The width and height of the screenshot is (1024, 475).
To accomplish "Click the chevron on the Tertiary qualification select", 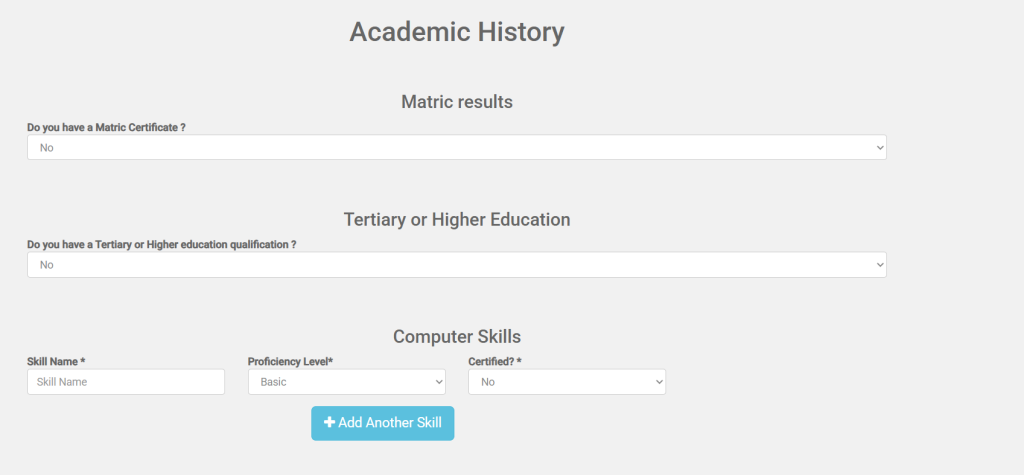I will pos(880,265).
